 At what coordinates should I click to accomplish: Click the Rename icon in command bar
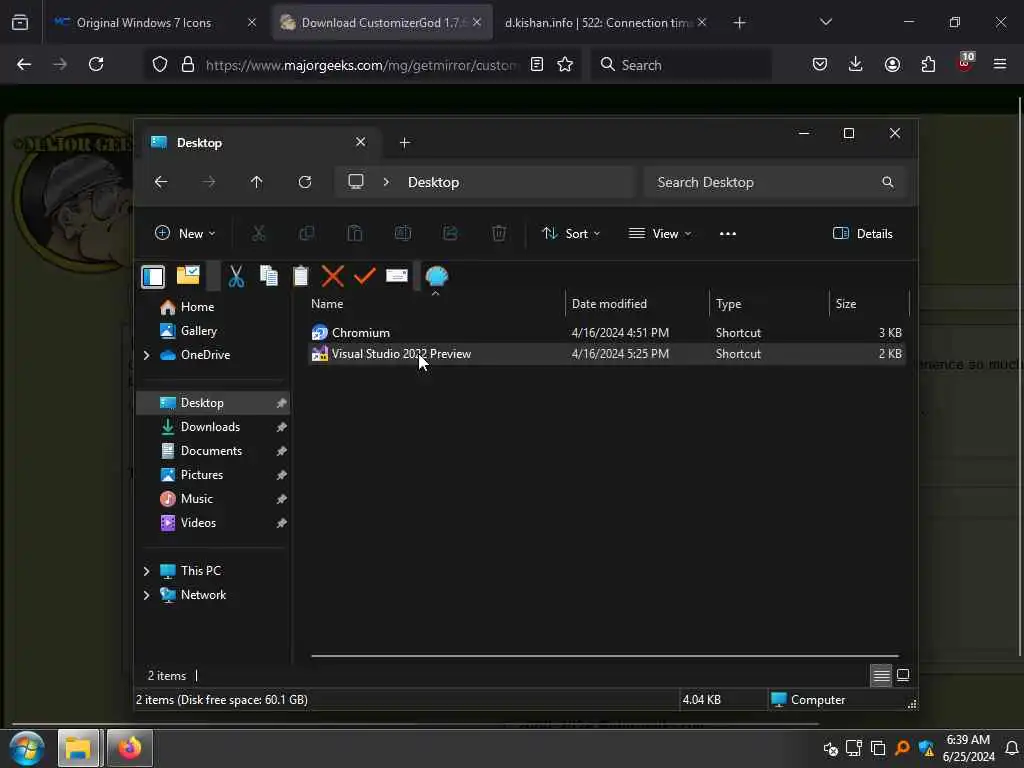coord(402,233)
